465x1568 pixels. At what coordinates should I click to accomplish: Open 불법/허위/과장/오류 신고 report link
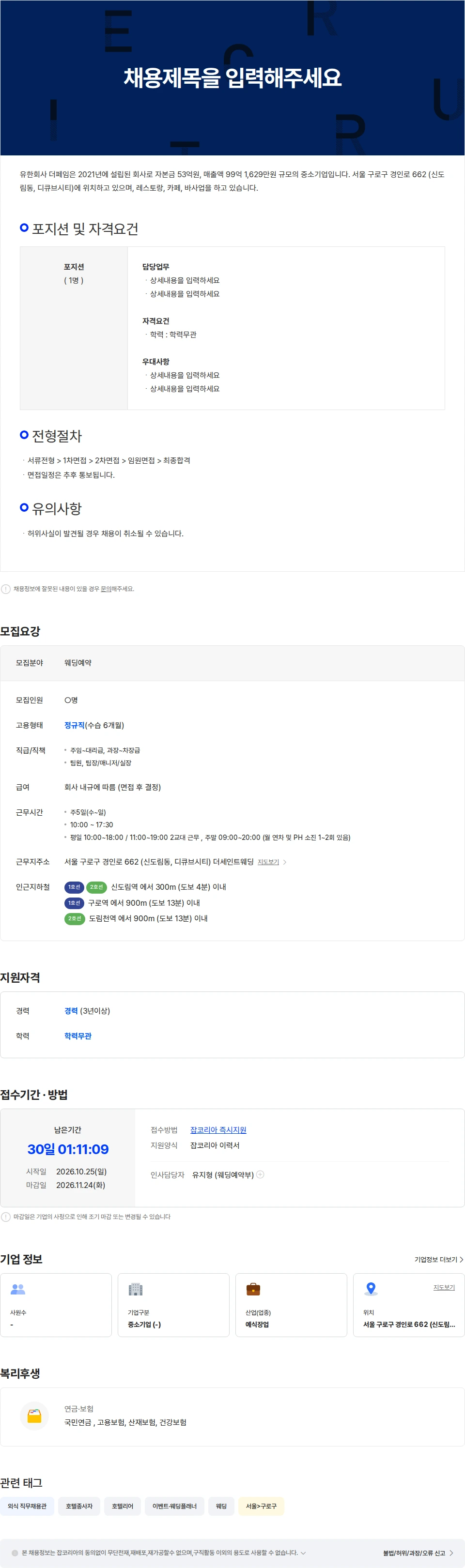pos(414,1553)
